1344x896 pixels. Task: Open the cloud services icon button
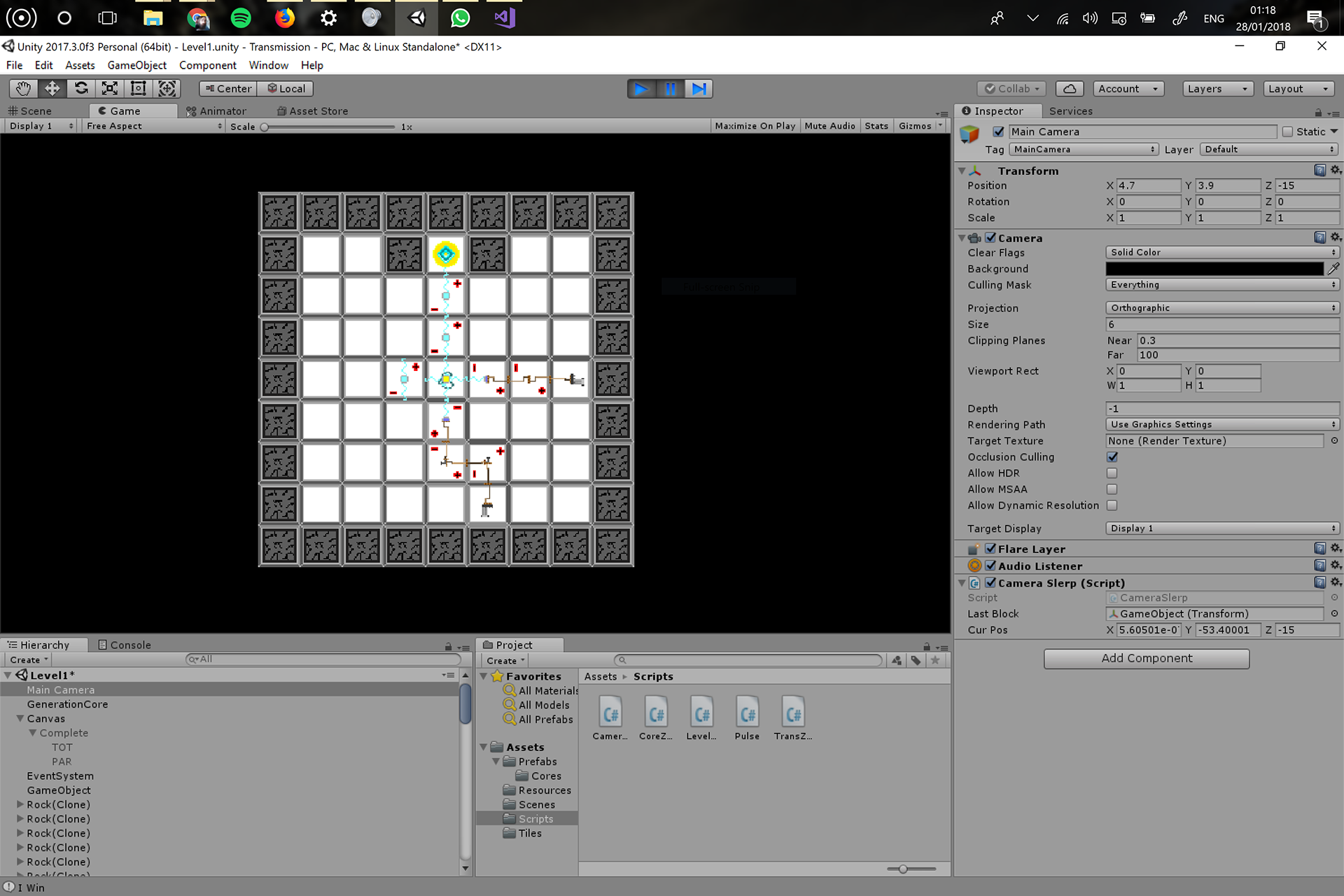(x=1069, y=89)
